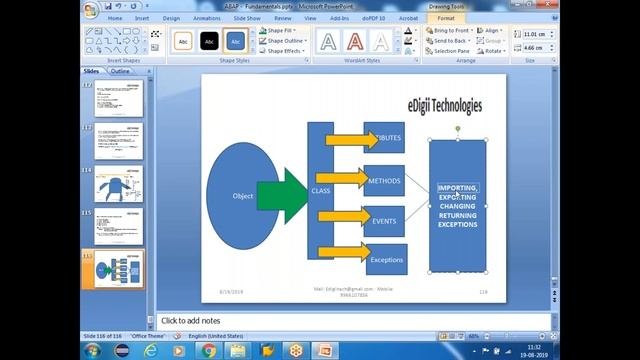Select the Isosceles Triangle shape
Image resolution: width=640 pixels, height=360 pixels.
coord(98,41)
